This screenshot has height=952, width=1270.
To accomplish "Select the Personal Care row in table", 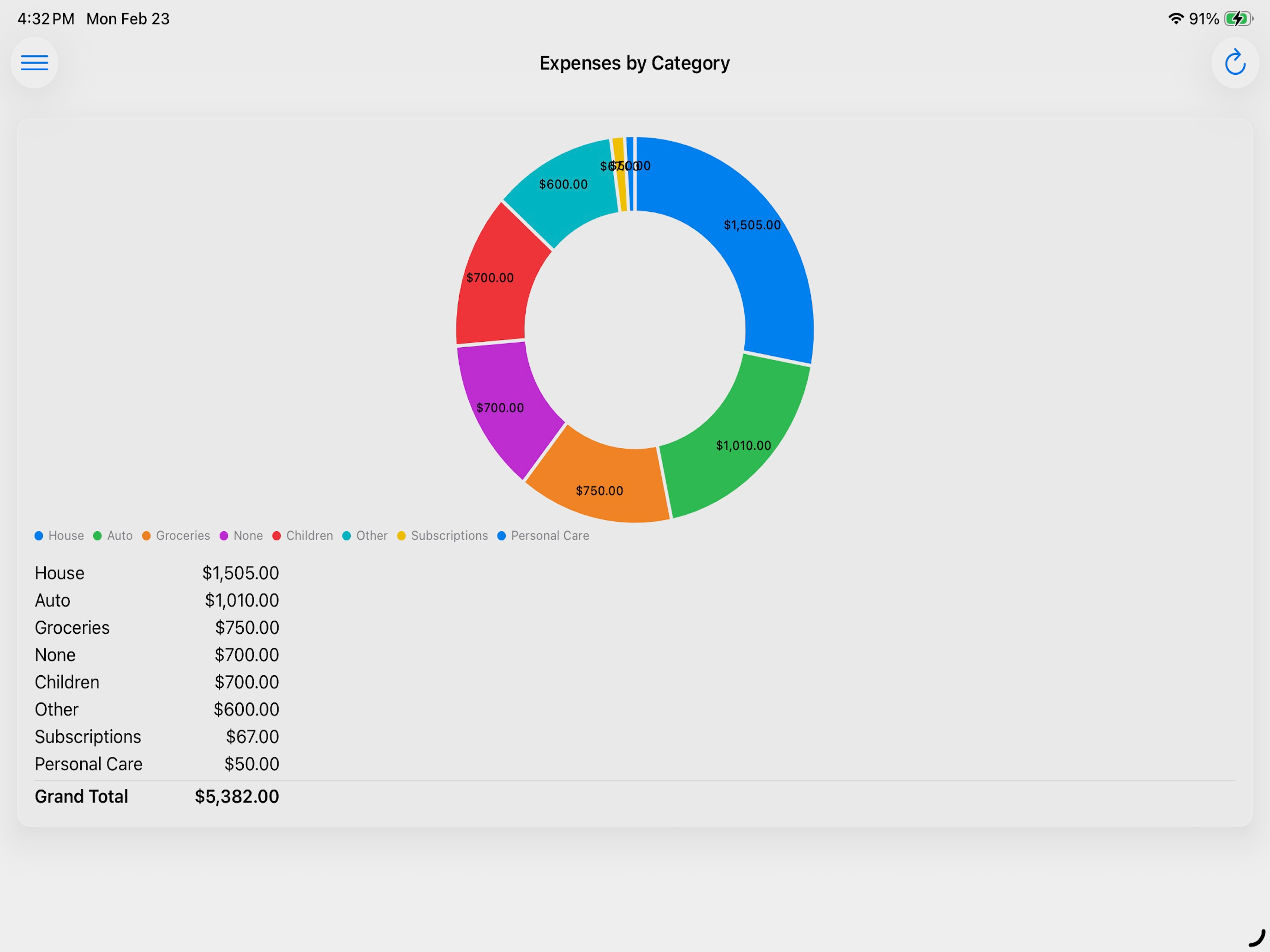I will 157,764.
